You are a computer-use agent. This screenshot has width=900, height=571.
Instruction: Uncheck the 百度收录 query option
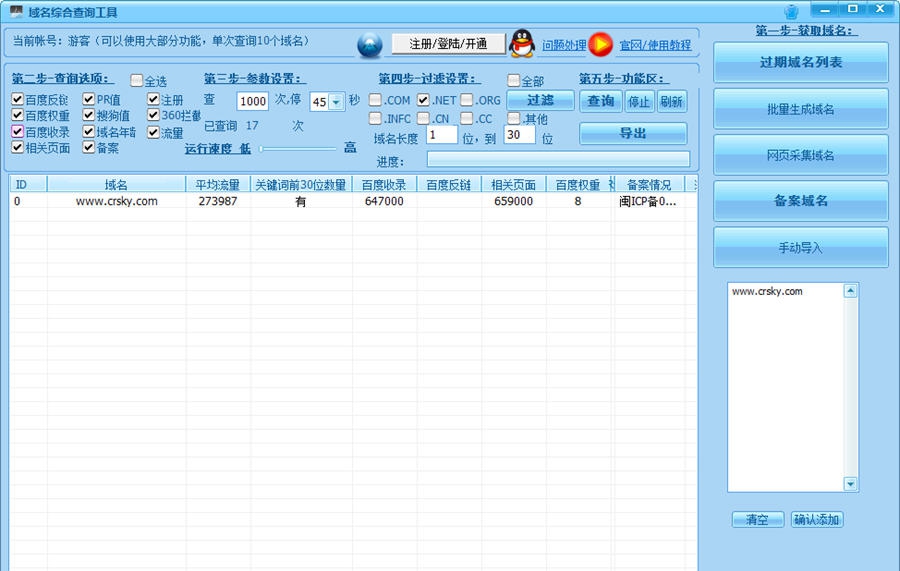coord(18,132)
